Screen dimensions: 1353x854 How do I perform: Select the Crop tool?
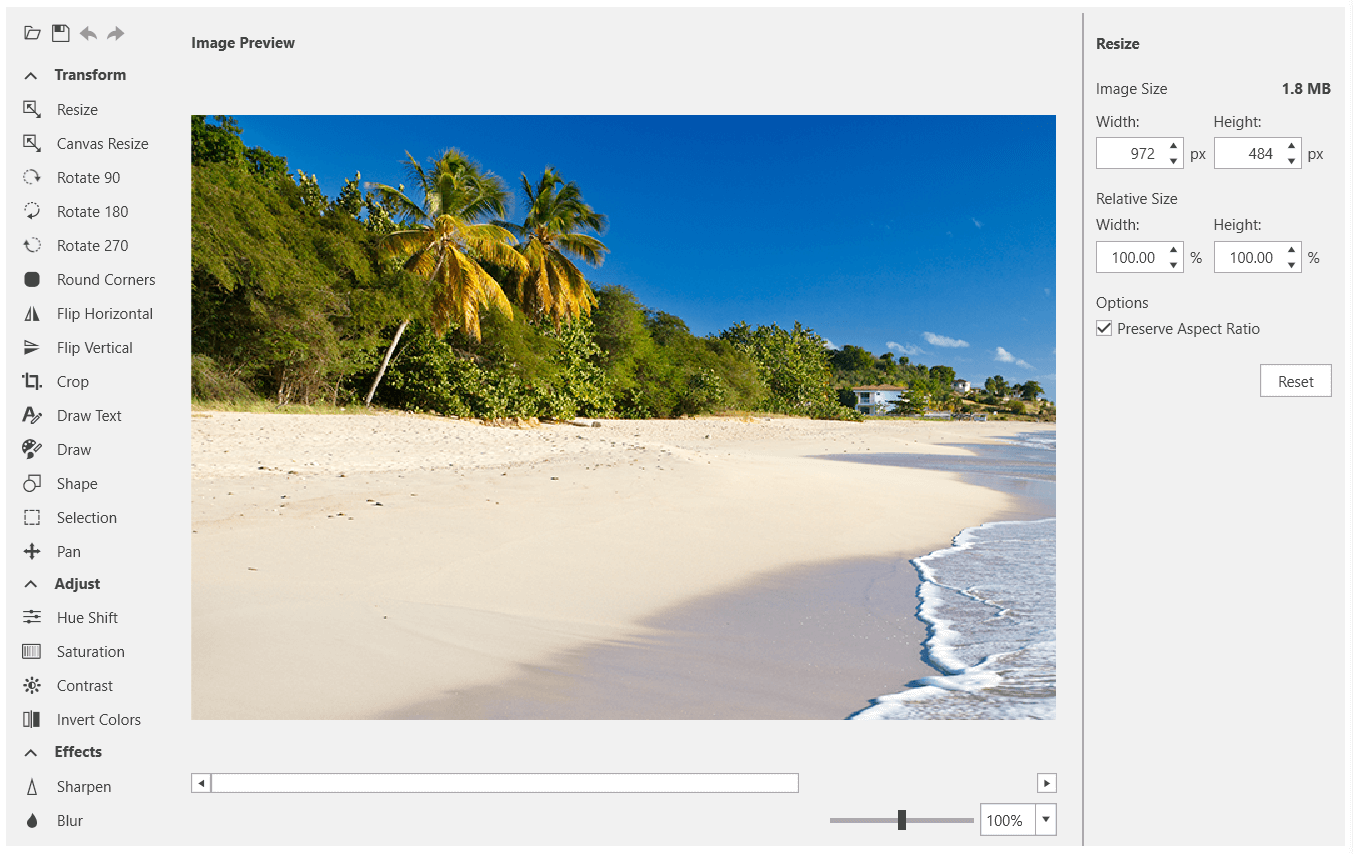[x=71, y=381]
